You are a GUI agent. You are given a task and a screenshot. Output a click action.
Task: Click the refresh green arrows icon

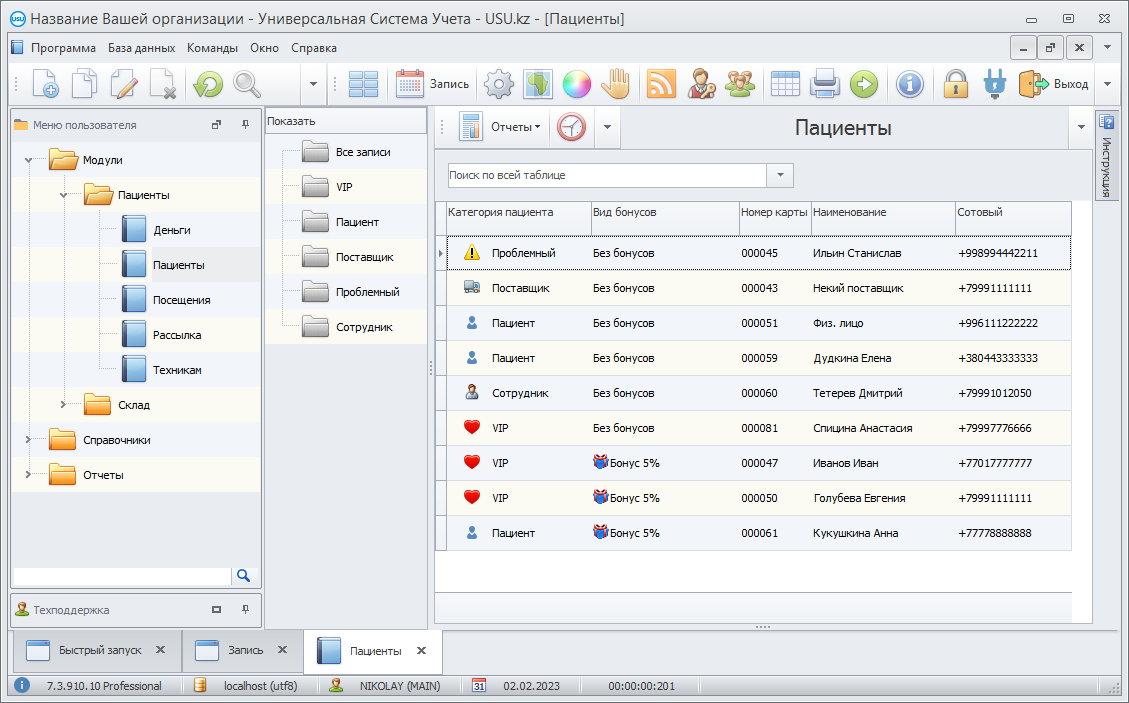(208, 85)
